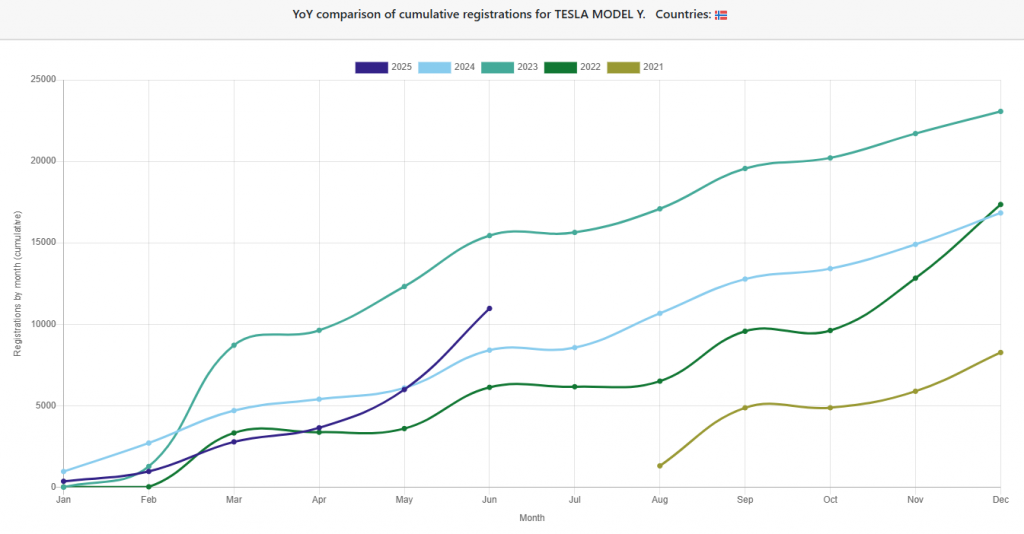
Task: Click the 2025 data point at Mar
Action: pos(234,442)
